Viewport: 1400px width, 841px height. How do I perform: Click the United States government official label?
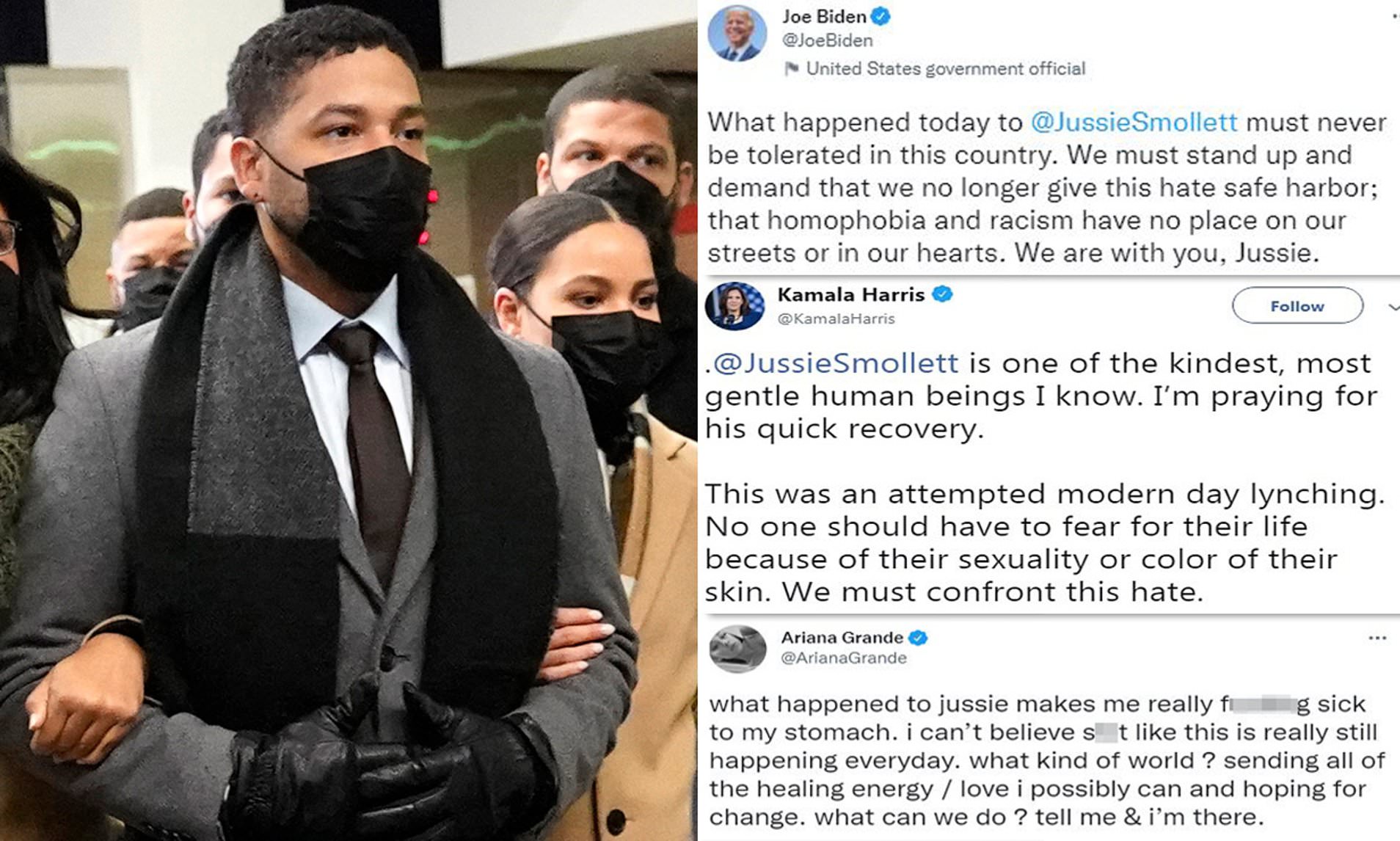tap(946, 69)
